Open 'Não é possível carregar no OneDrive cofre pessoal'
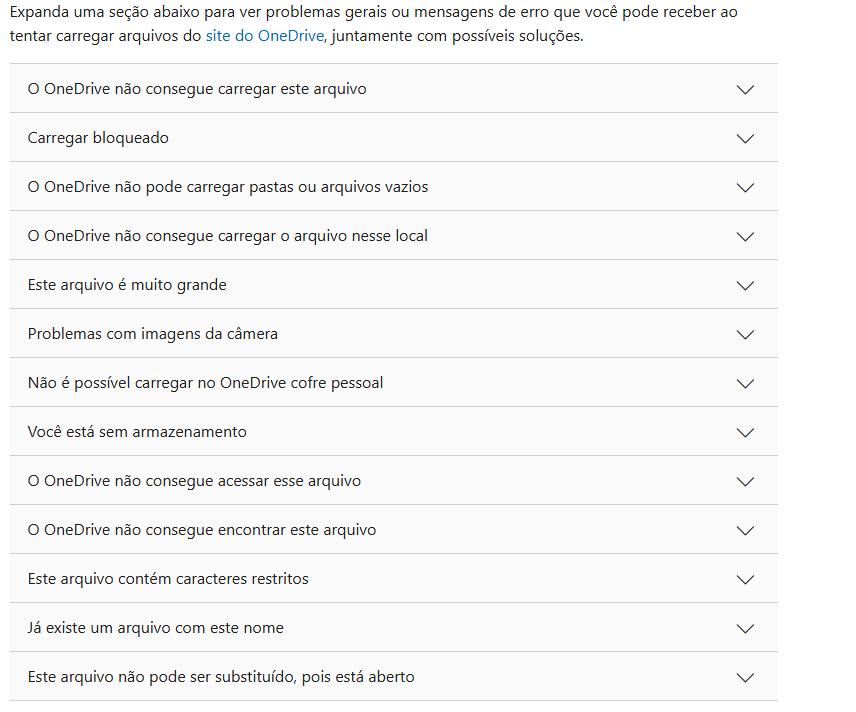 point(394,383)
